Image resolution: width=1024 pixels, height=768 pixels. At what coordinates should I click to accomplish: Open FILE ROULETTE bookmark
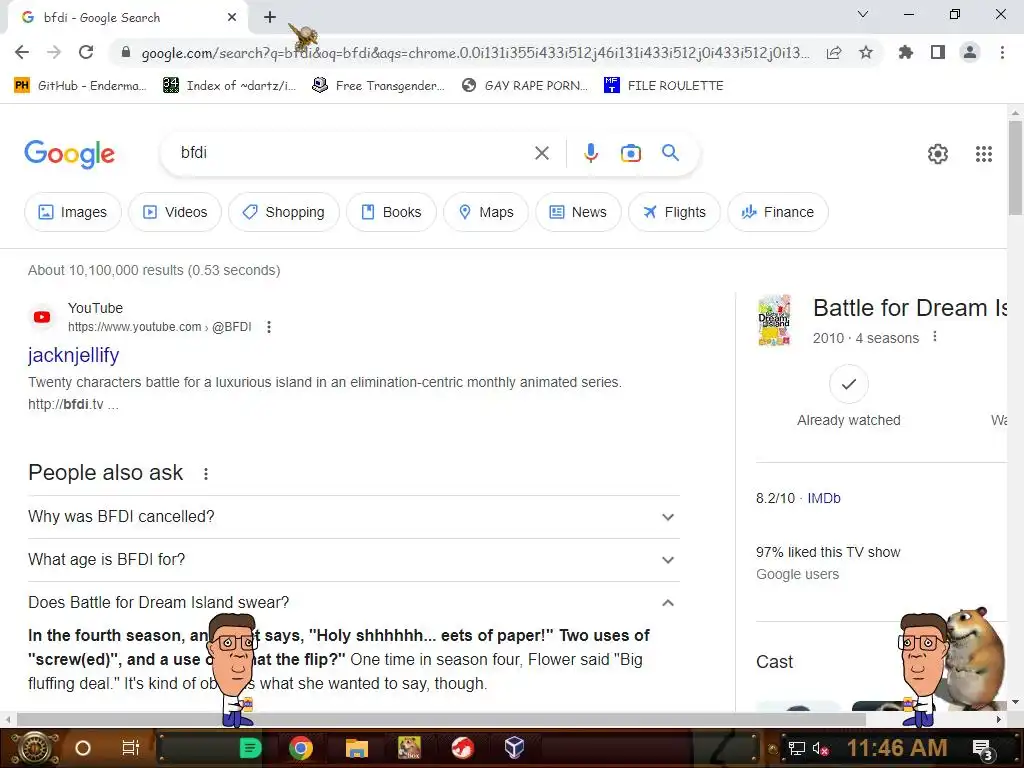(x=664, y=86)
